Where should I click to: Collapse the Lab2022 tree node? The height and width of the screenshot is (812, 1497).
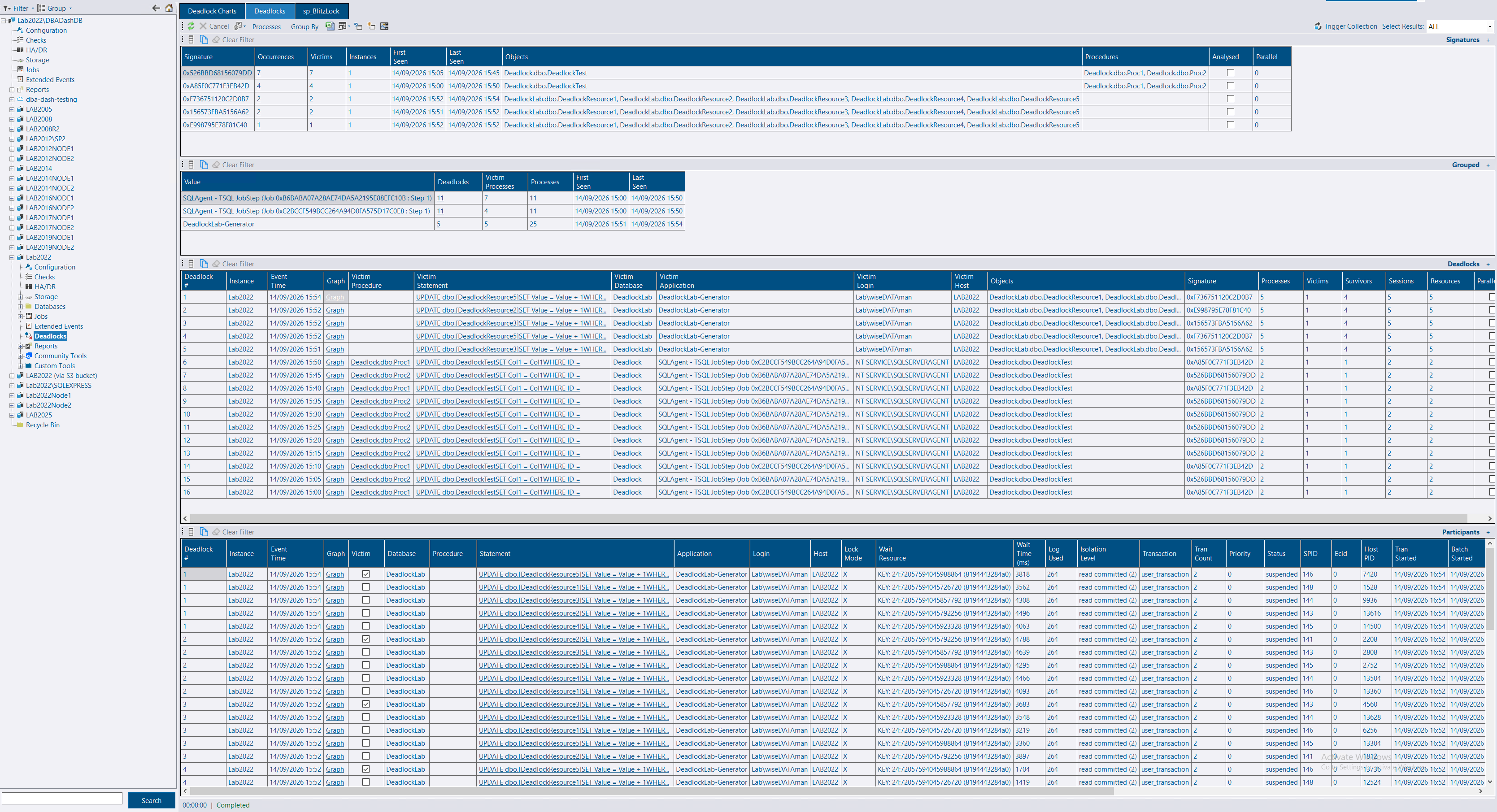(x=12, y=257)
